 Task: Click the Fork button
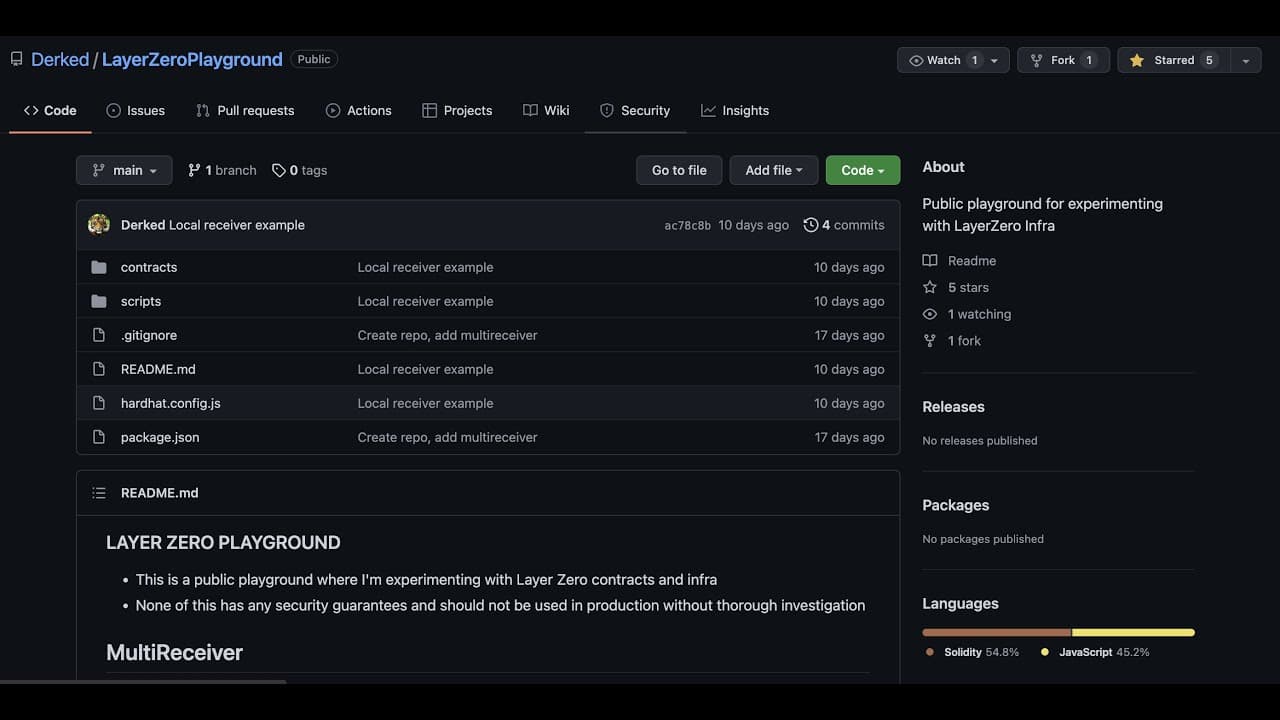1063,60
